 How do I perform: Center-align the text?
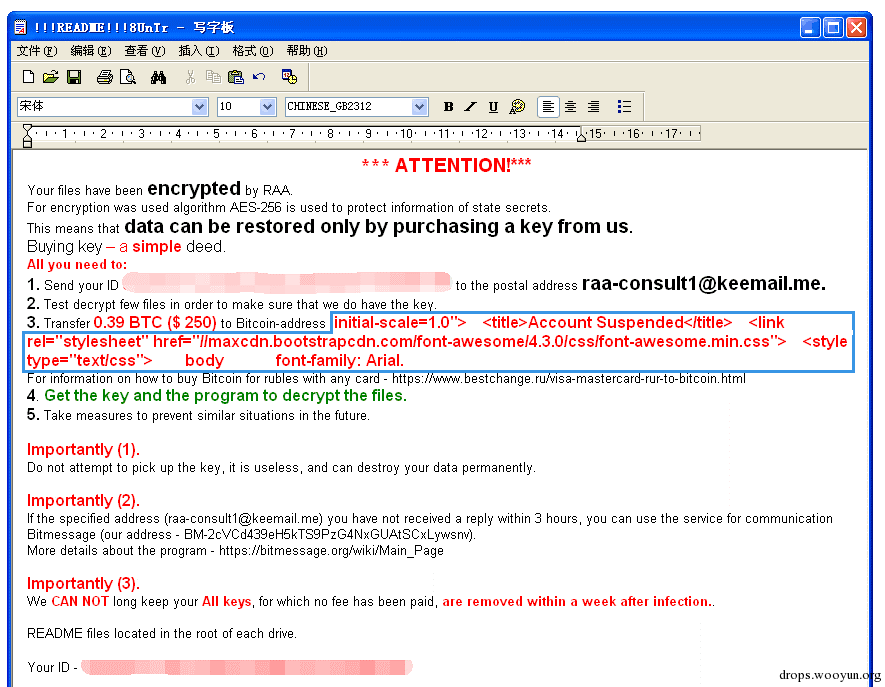point(571,107)
